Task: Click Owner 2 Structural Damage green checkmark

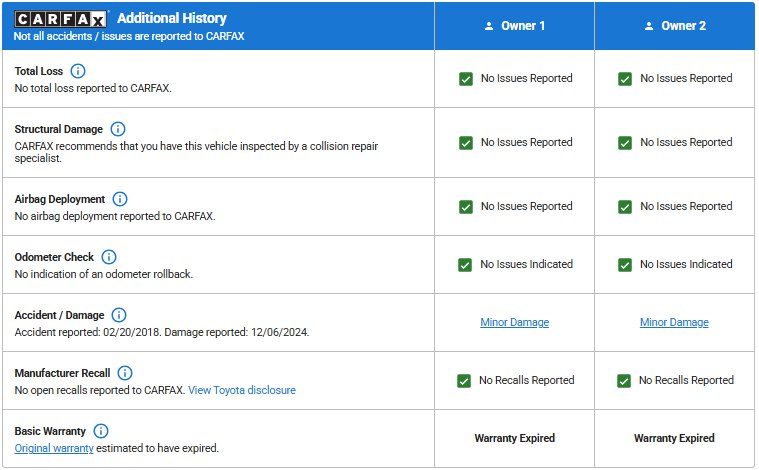Action: (x=625, y=143)
